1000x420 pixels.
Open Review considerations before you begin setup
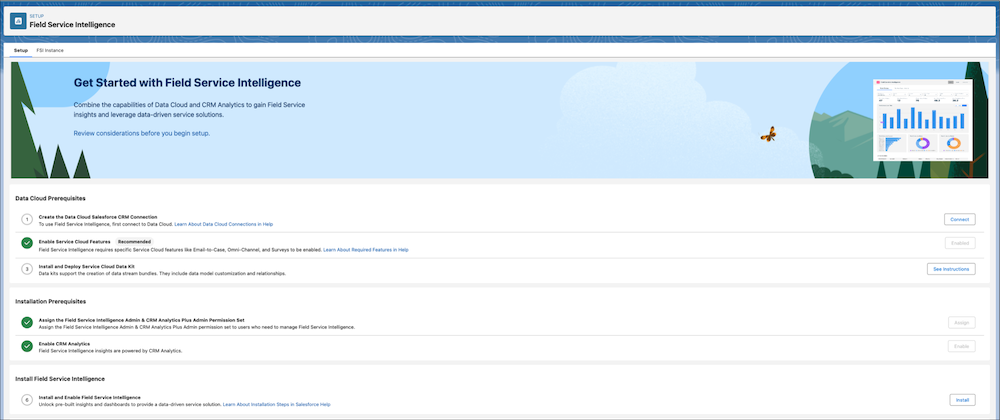coord(142,133)
